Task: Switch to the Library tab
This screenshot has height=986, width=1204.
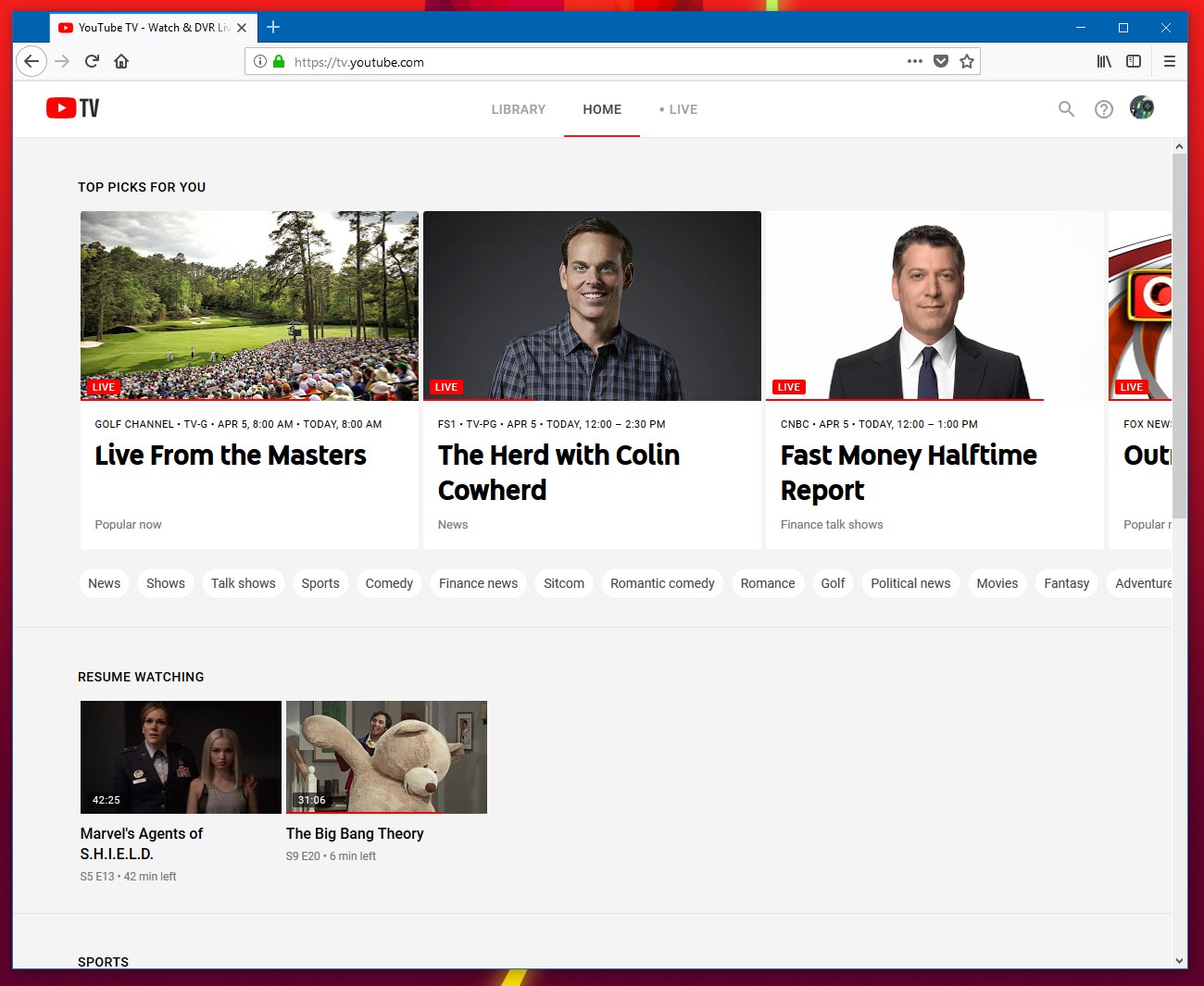Action: [x=518, y=109]
